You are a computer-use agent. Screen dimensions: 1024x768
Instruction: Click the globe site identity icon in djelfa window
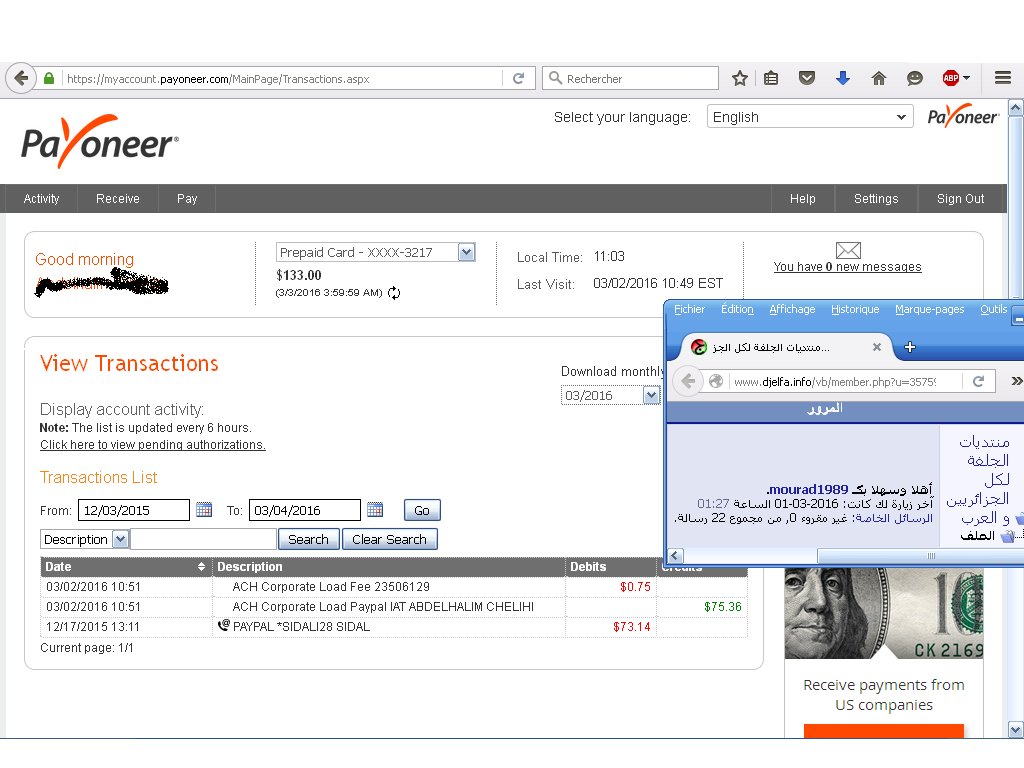point(716,381)
